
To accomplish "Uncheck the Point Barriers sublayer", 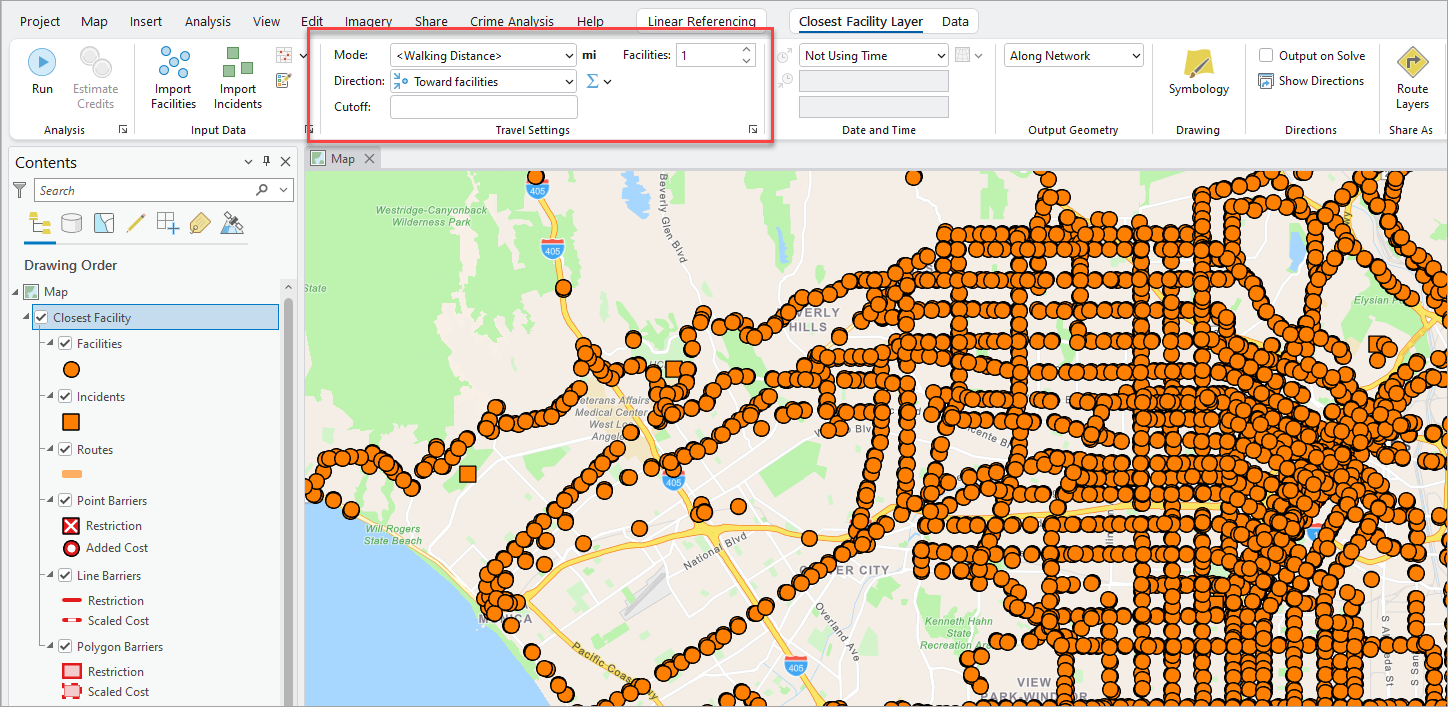I will (65, 501).
